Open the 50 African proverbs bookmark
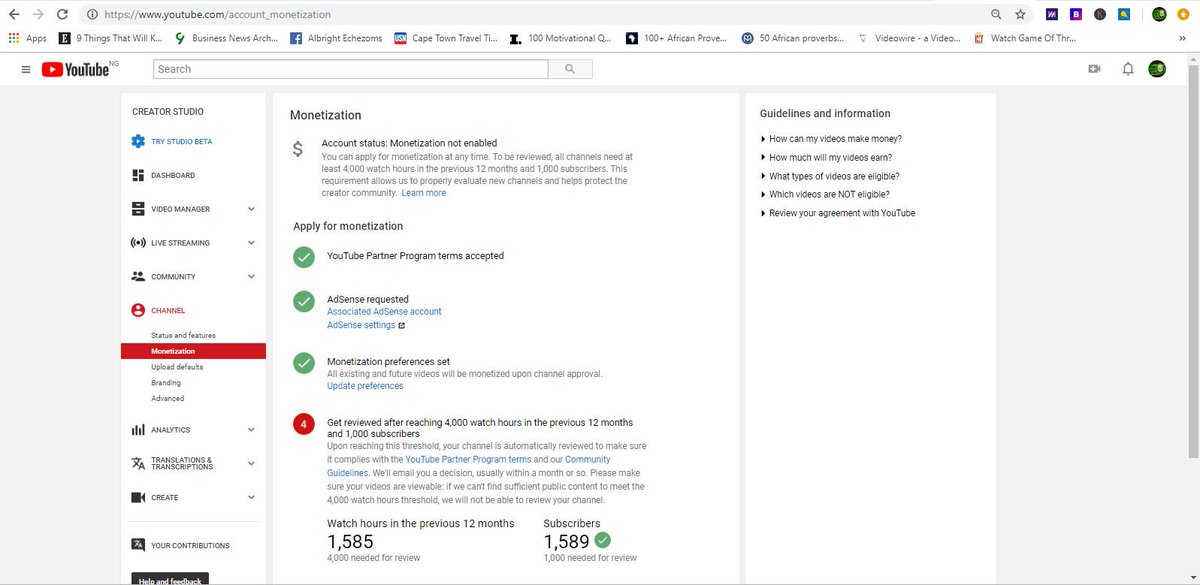This screenshot has width=1200, height=585. (x=793, y=38)
